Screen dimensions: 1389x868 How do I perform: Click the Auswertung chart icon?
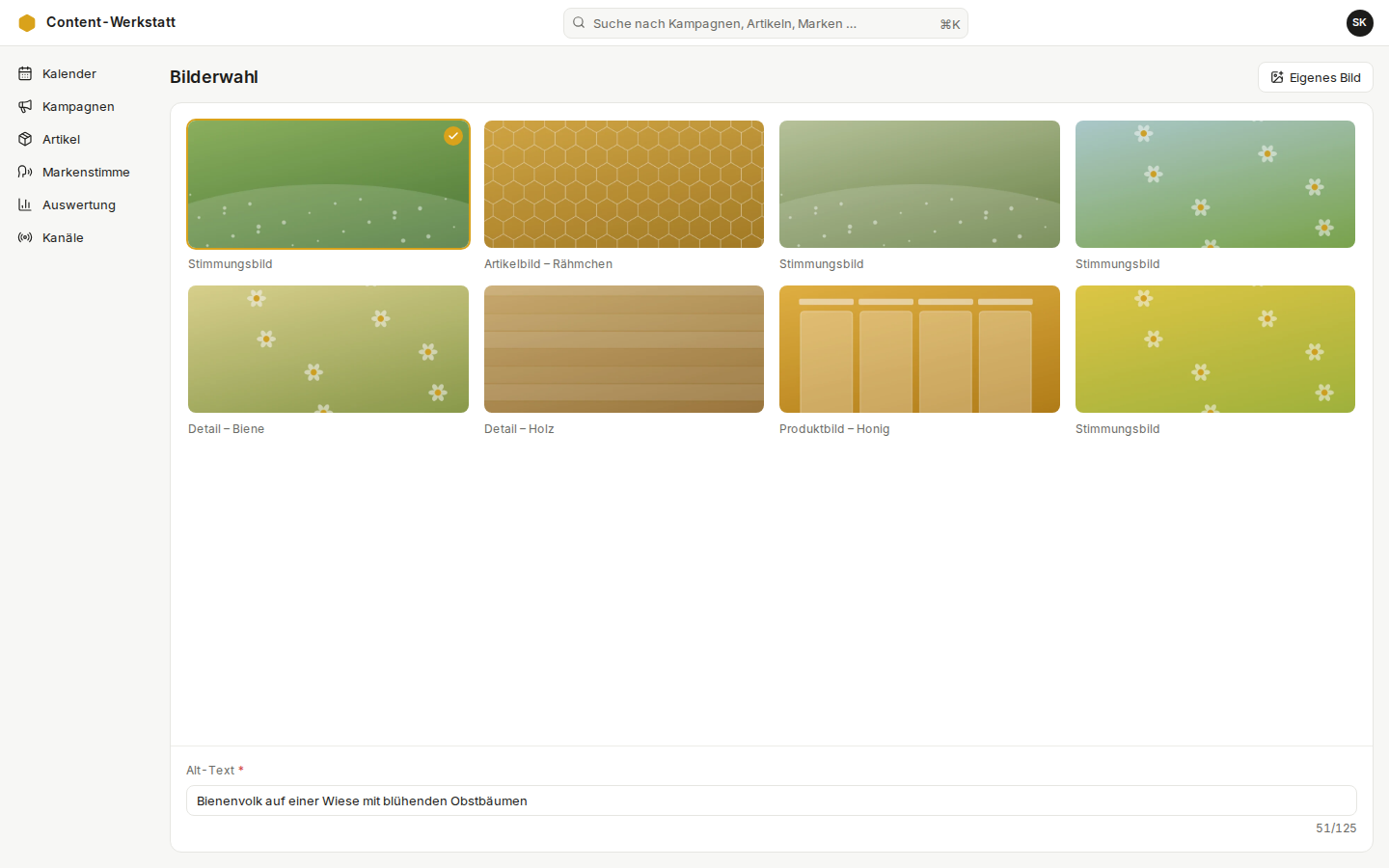pos(25,204)
